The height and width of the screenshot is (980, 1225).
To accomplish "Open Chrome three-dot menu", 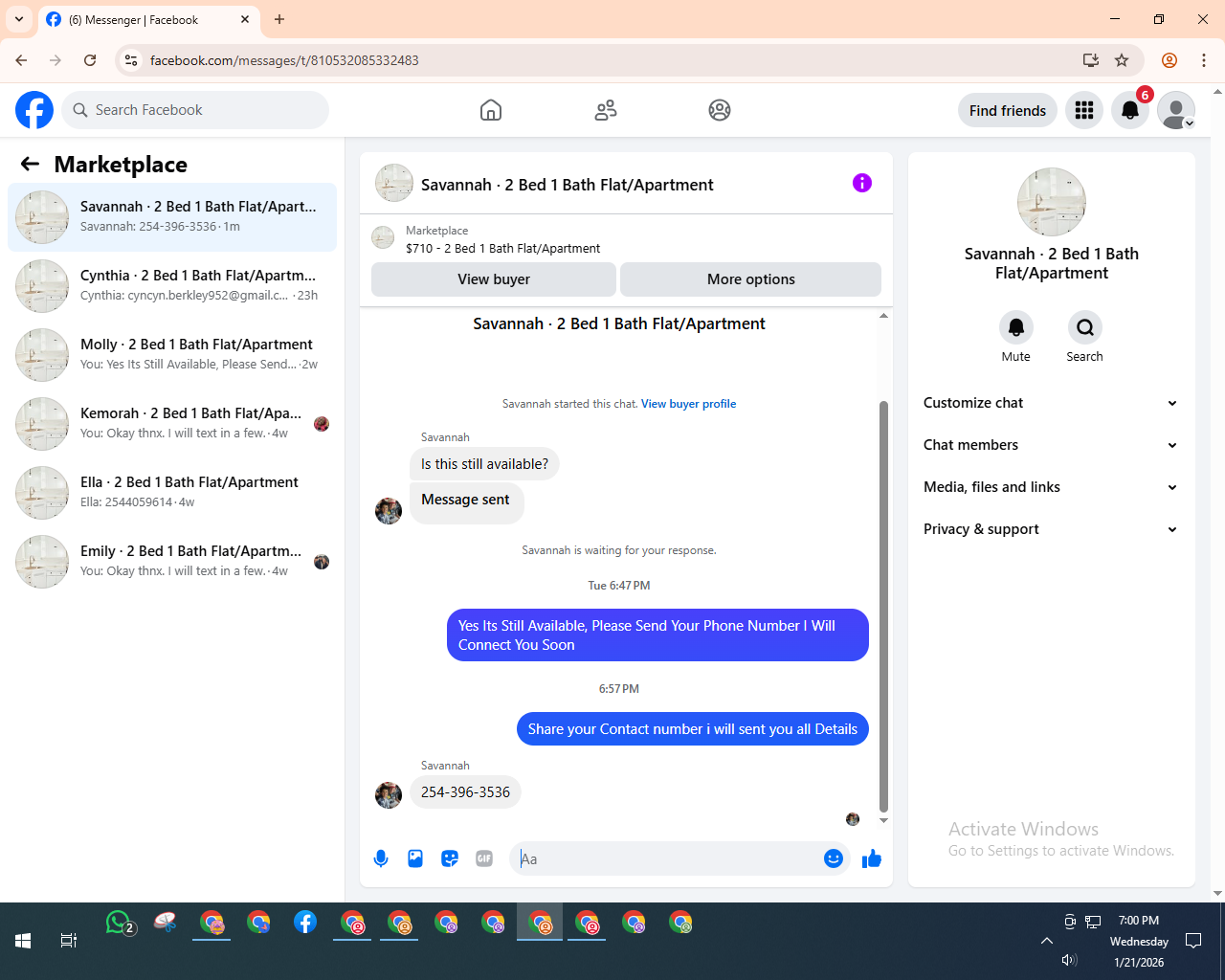I will [x=1204, y=60].
